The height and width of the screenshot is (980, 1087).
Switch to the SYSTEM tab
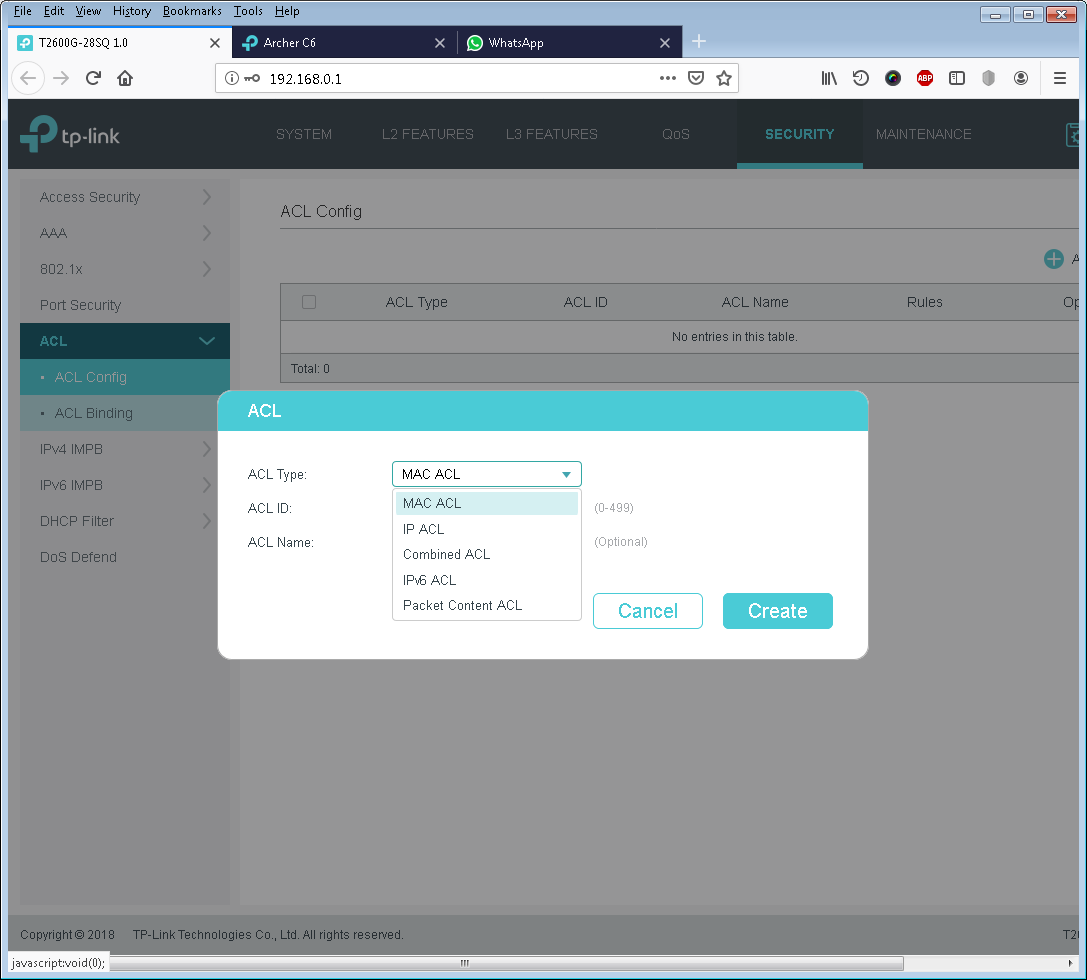tap(304, 134)
